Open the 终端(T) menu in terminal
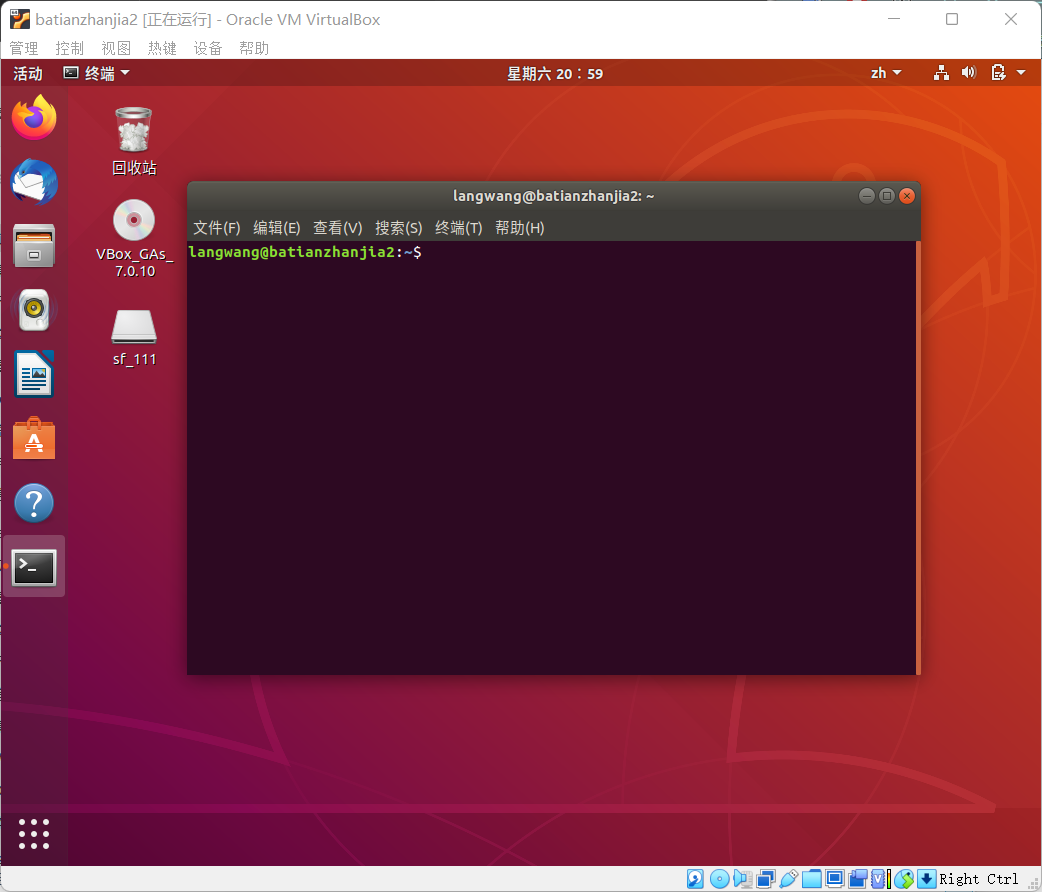 (459, 228)
